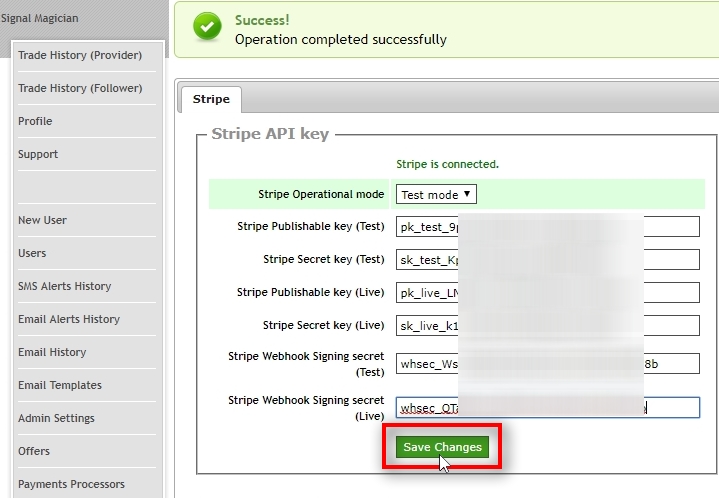View Email Alerts History

pyautogui.click(x=69, y=319)
